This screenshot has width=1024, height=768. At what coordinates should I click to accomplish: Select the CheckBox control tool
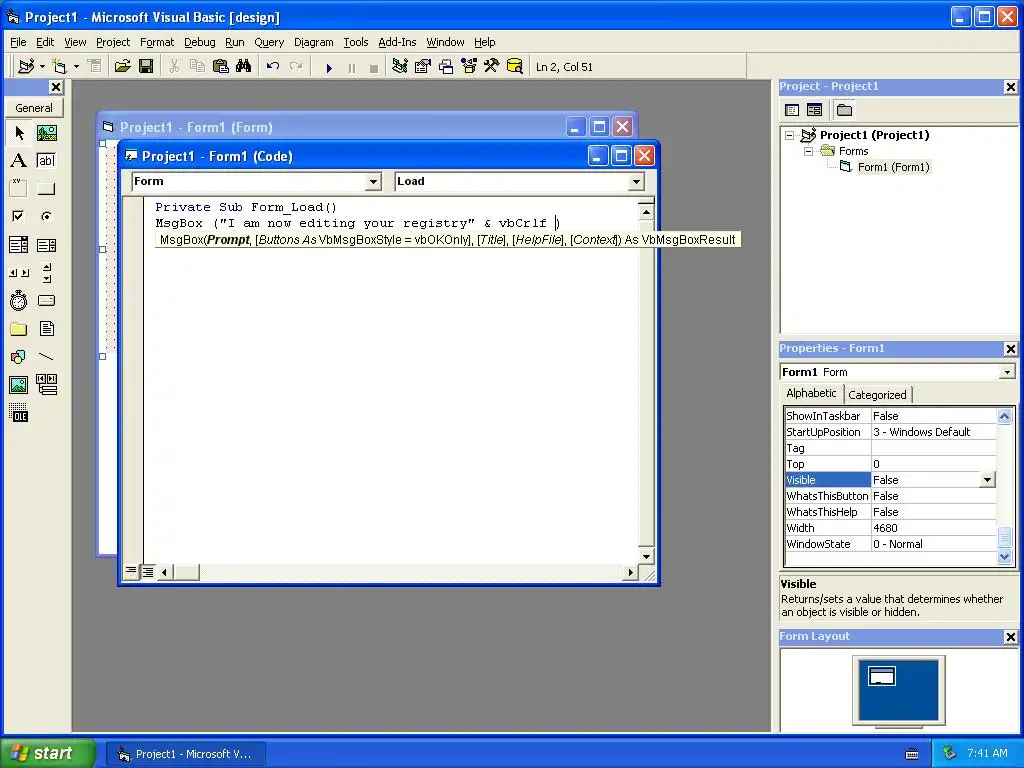coord(19,216)
